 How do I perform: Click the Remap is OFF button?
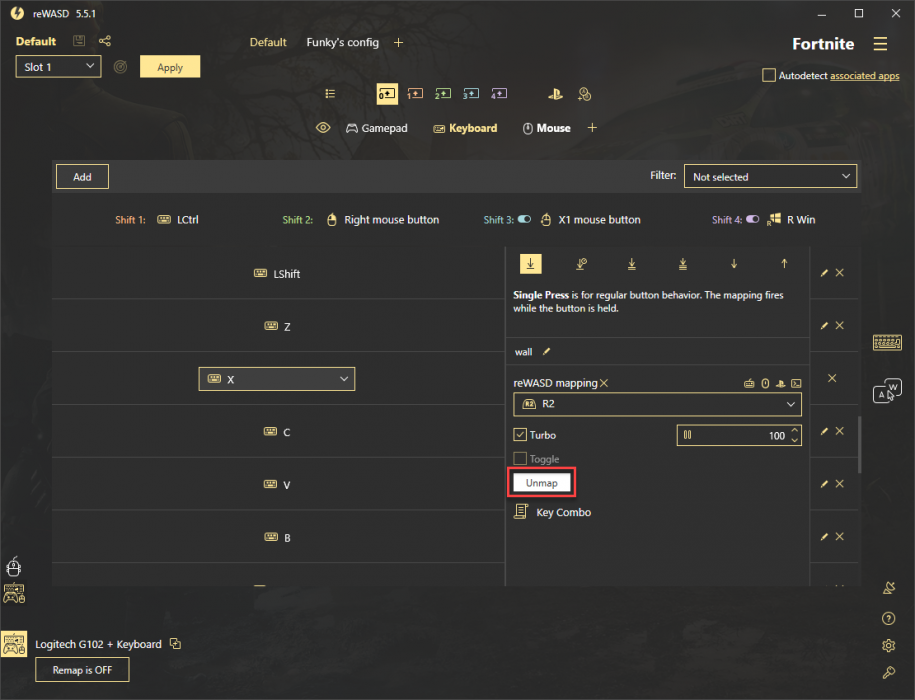tap(82, 670)
